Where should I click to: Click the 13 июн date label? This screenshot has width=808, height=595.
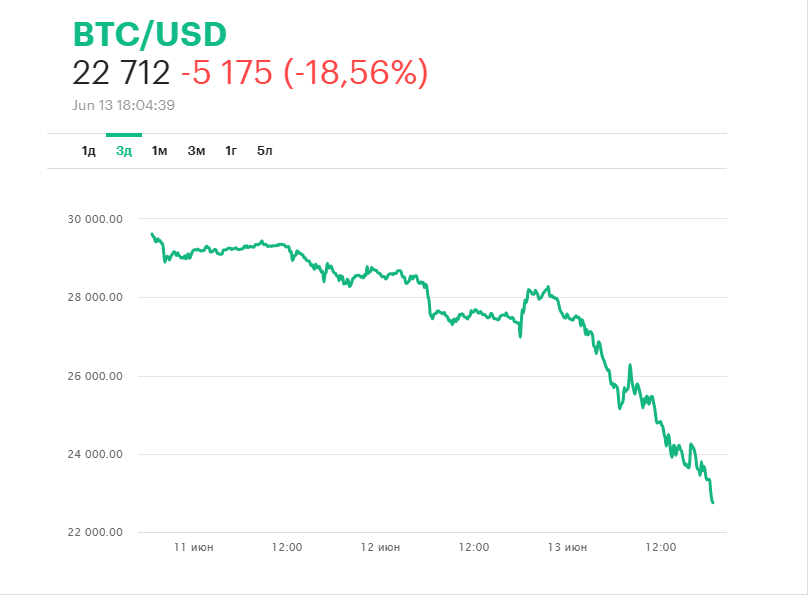click(x=567, y=547)
